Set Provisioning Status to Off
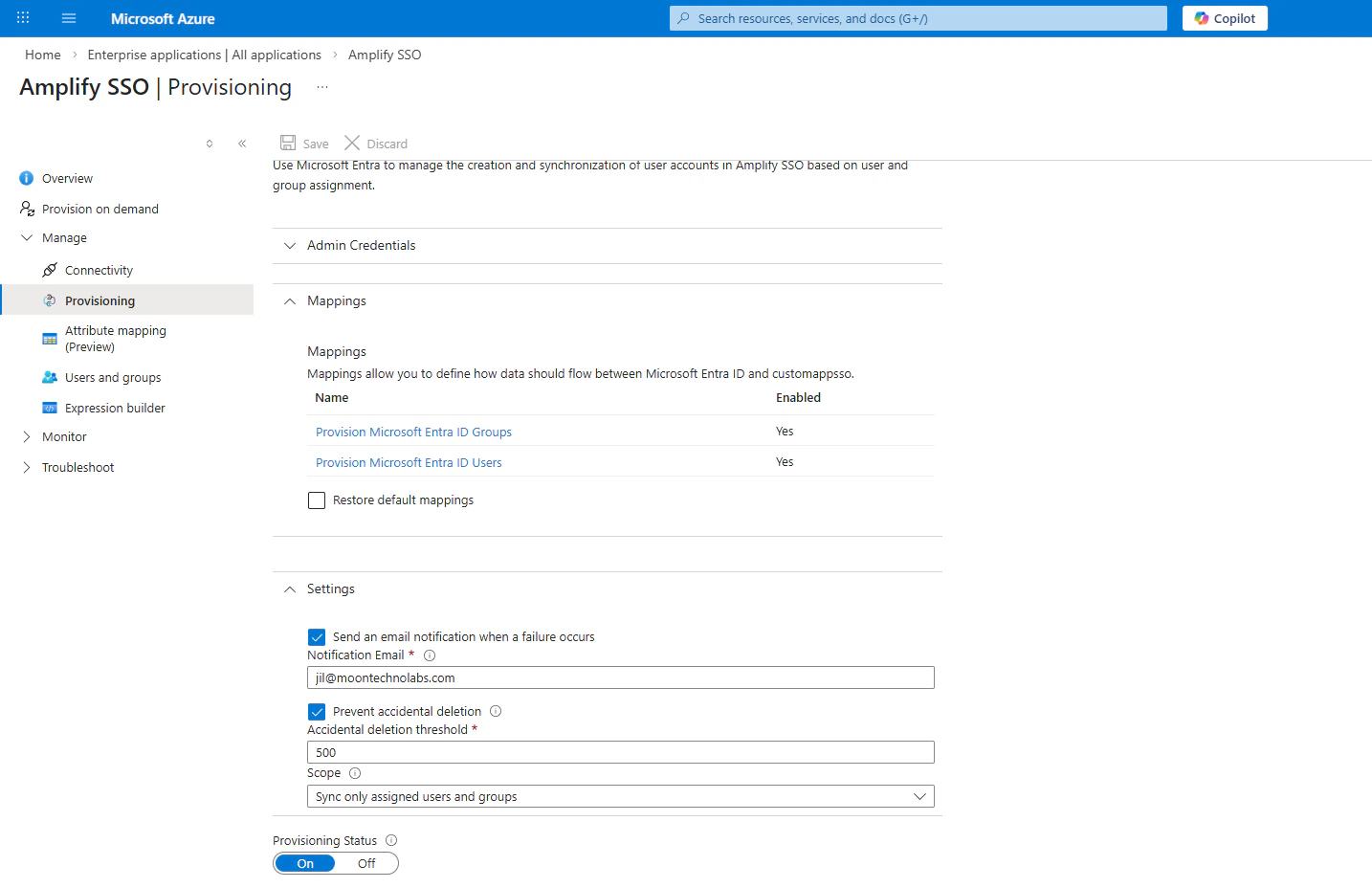 (x=366, y=863)
